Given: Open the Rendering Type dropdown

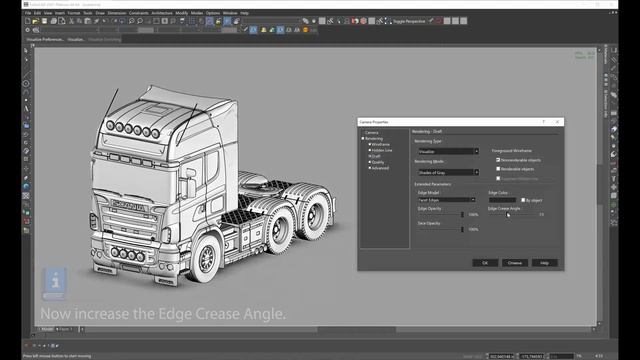Looking at the screenshot, I should point(448,151).
